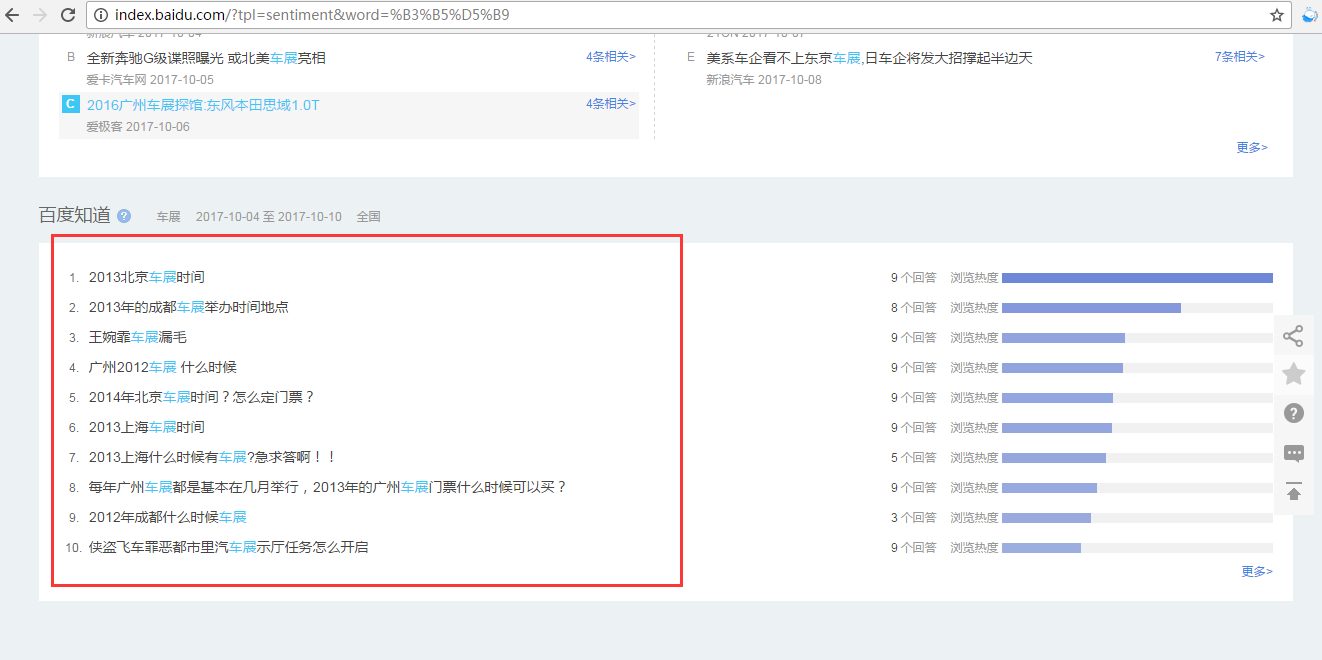The height and width of the screenshot is (660, 1322).
Task: Click 5个回答 in the 急求答啊 row
Action: click(x=914, y=458)
